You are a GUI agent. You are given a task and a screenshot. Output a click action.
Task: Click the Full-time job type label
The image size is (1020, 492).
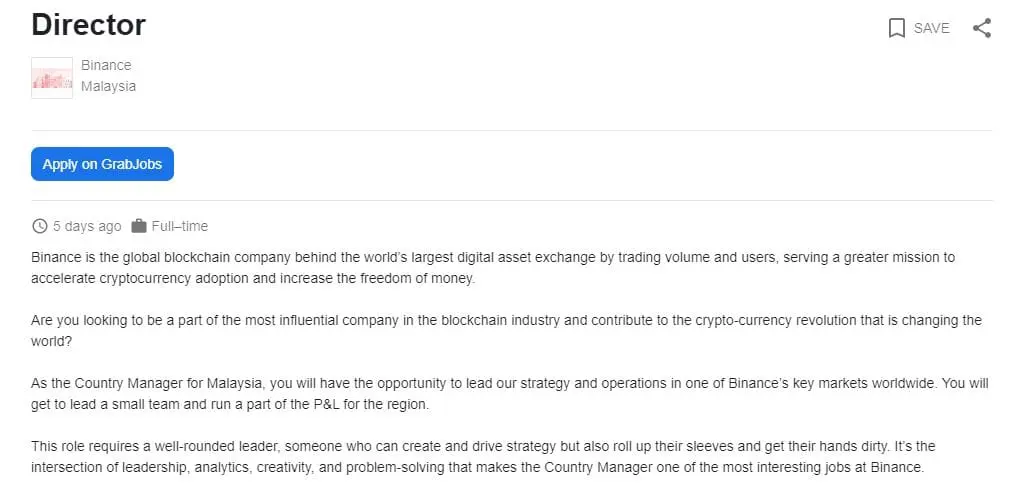180,226
